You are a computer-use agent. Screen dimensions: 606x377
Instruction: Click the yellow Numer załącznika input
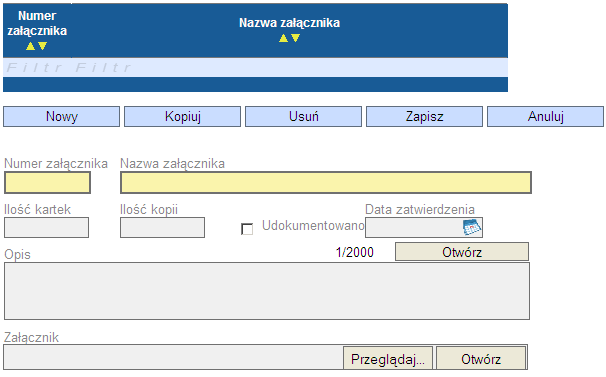(47, 183)
